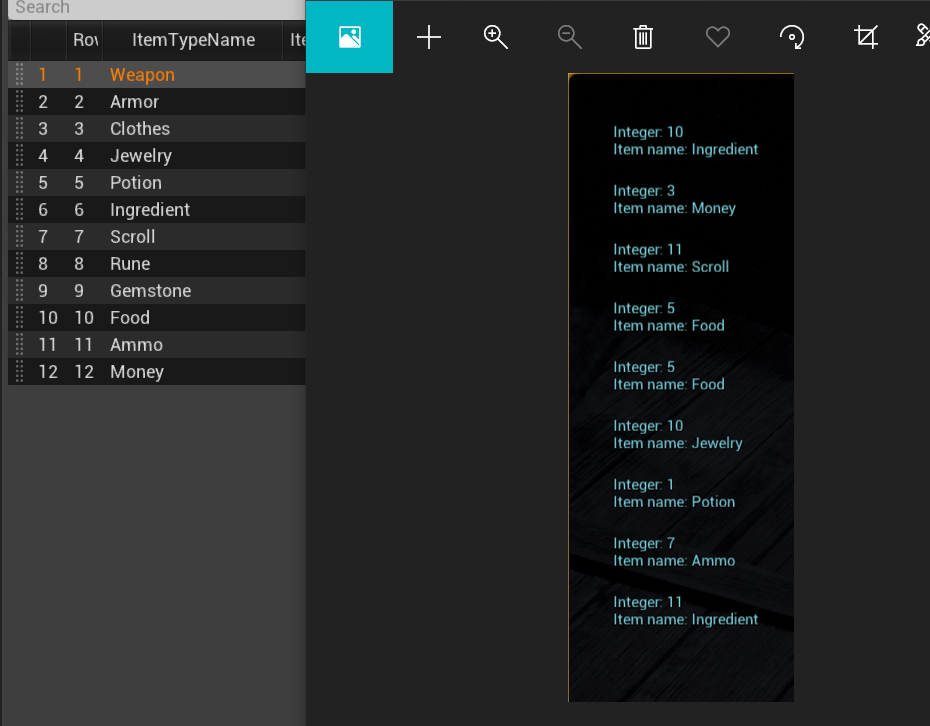Click drag handle of Ingredient row

click(x=19, y=209)
